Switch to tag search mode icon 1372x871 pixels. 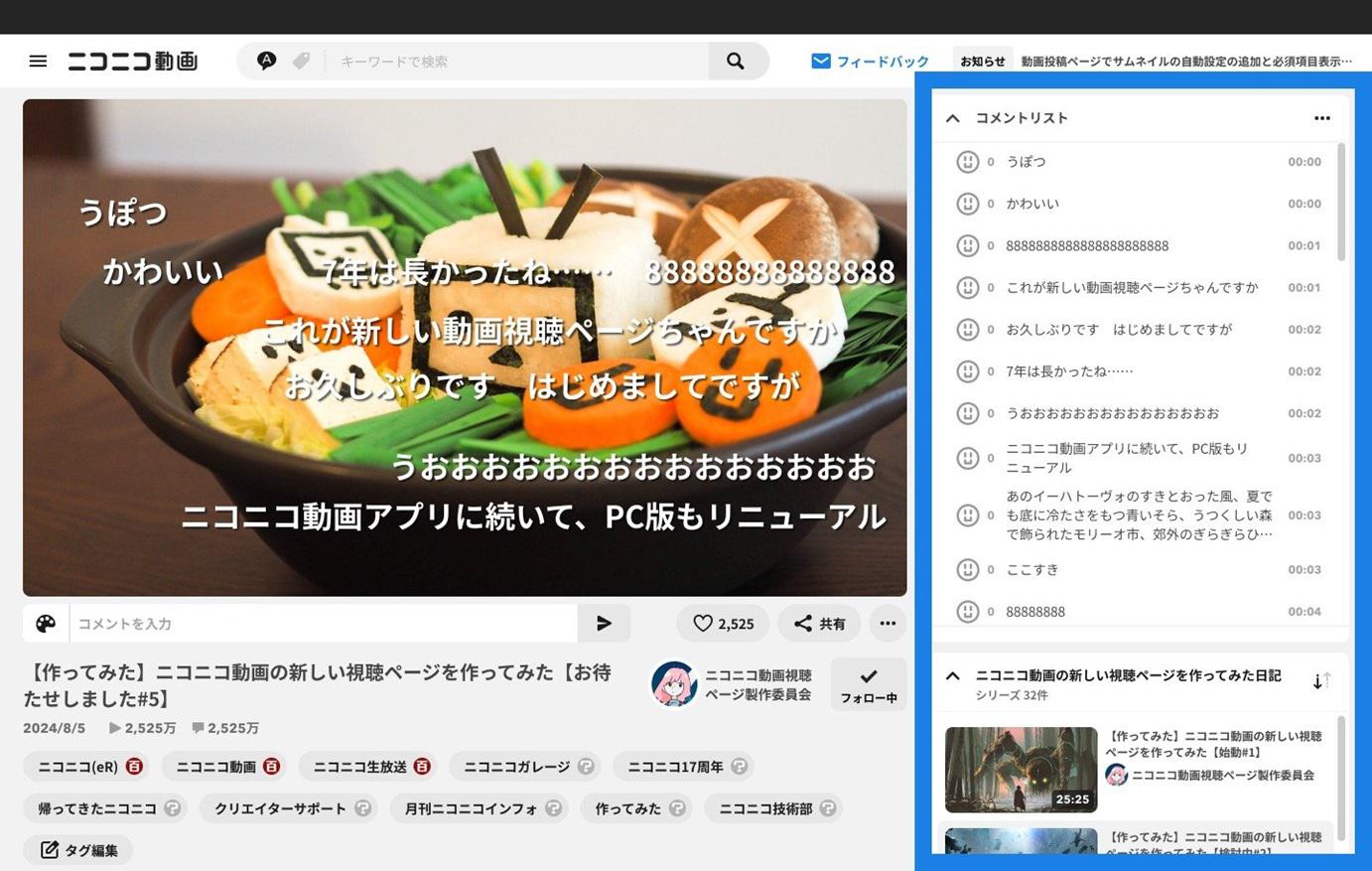tap(302, 62)
